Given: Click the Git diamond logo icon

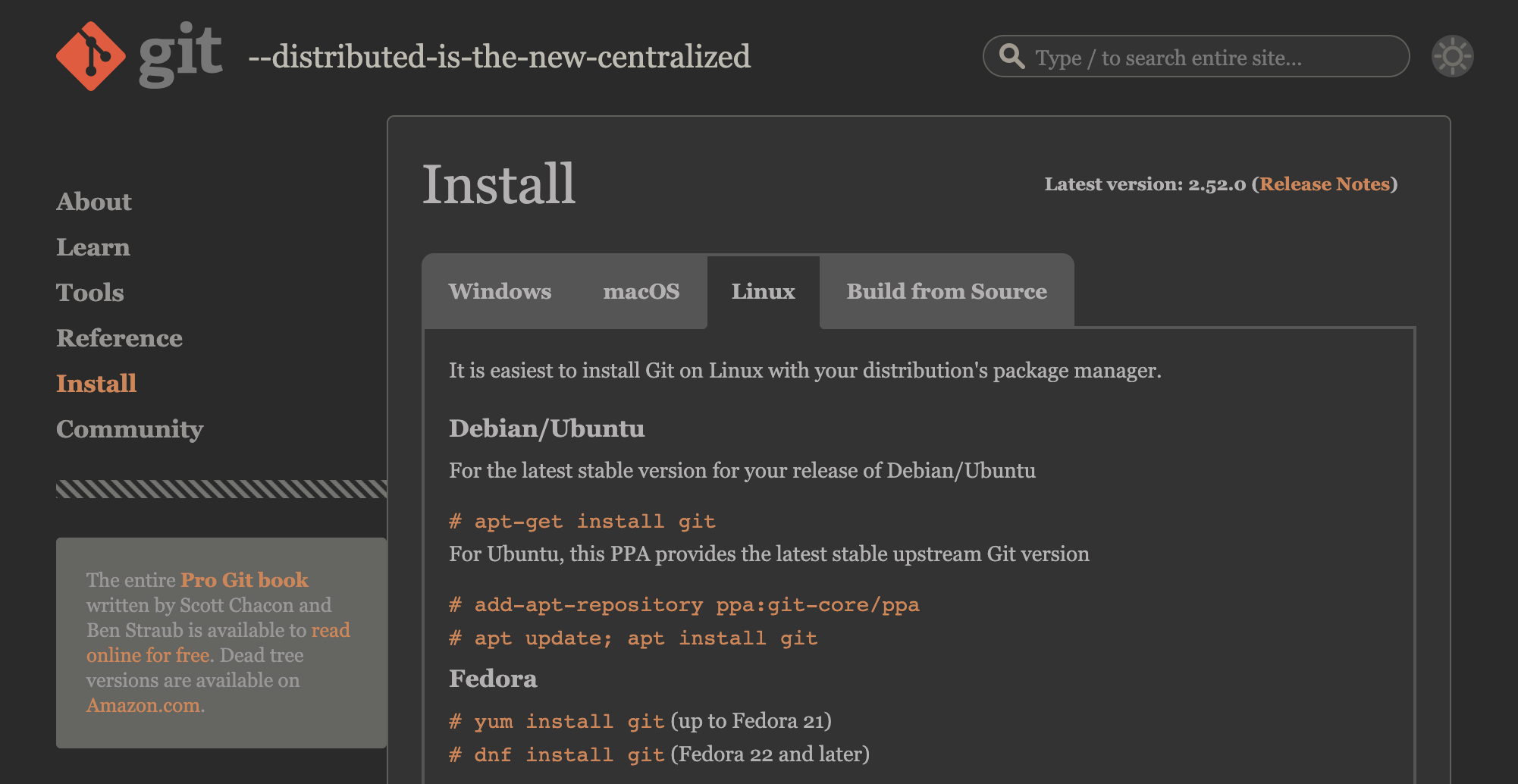Looking at the screenshot, I should click(x=90, y=56).
